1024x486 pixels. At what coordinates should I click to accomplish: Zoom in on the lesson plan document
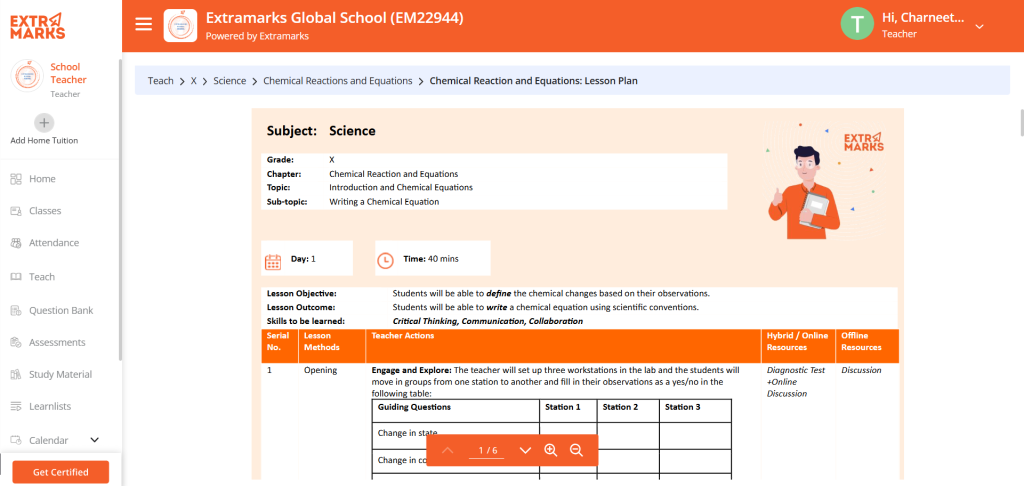click(x=551, y=450)
